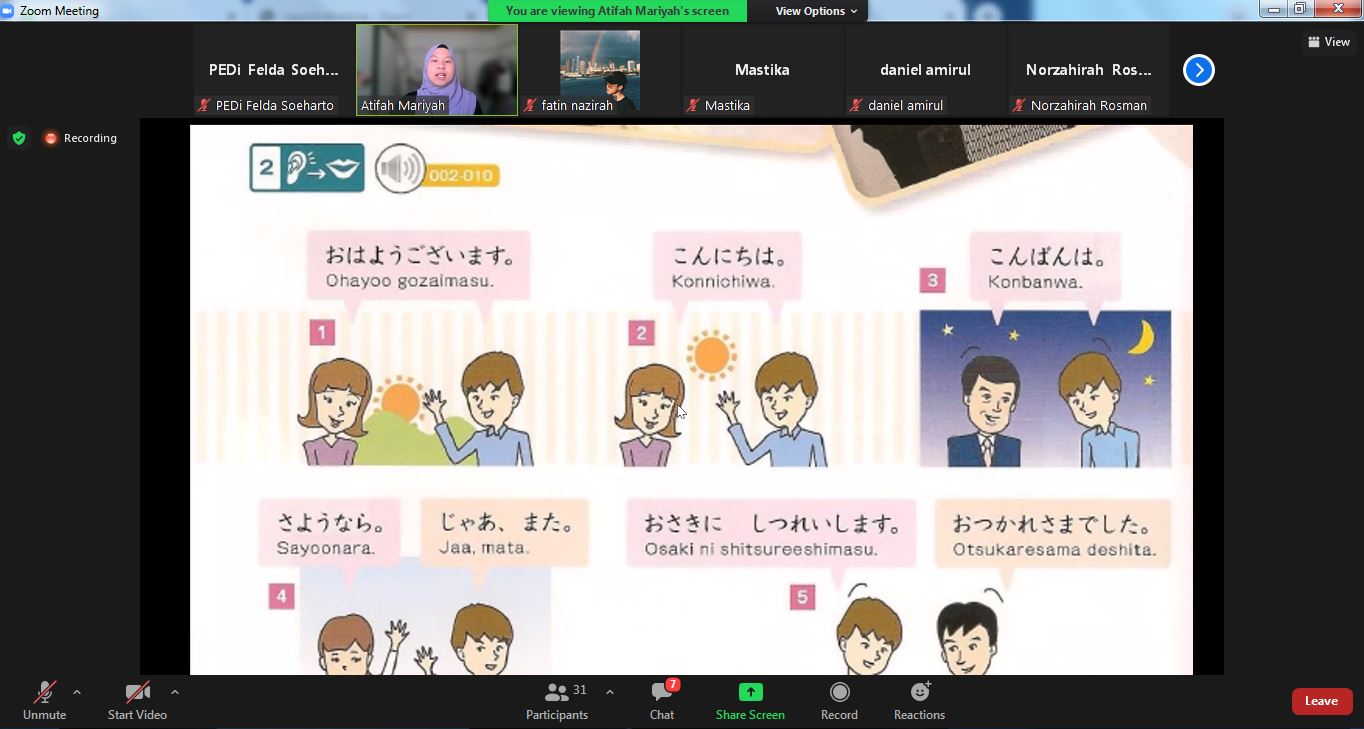This screenshot has height=729, width=1364.
Task: Click the green encryption shield icon
Action: [19, 138]
